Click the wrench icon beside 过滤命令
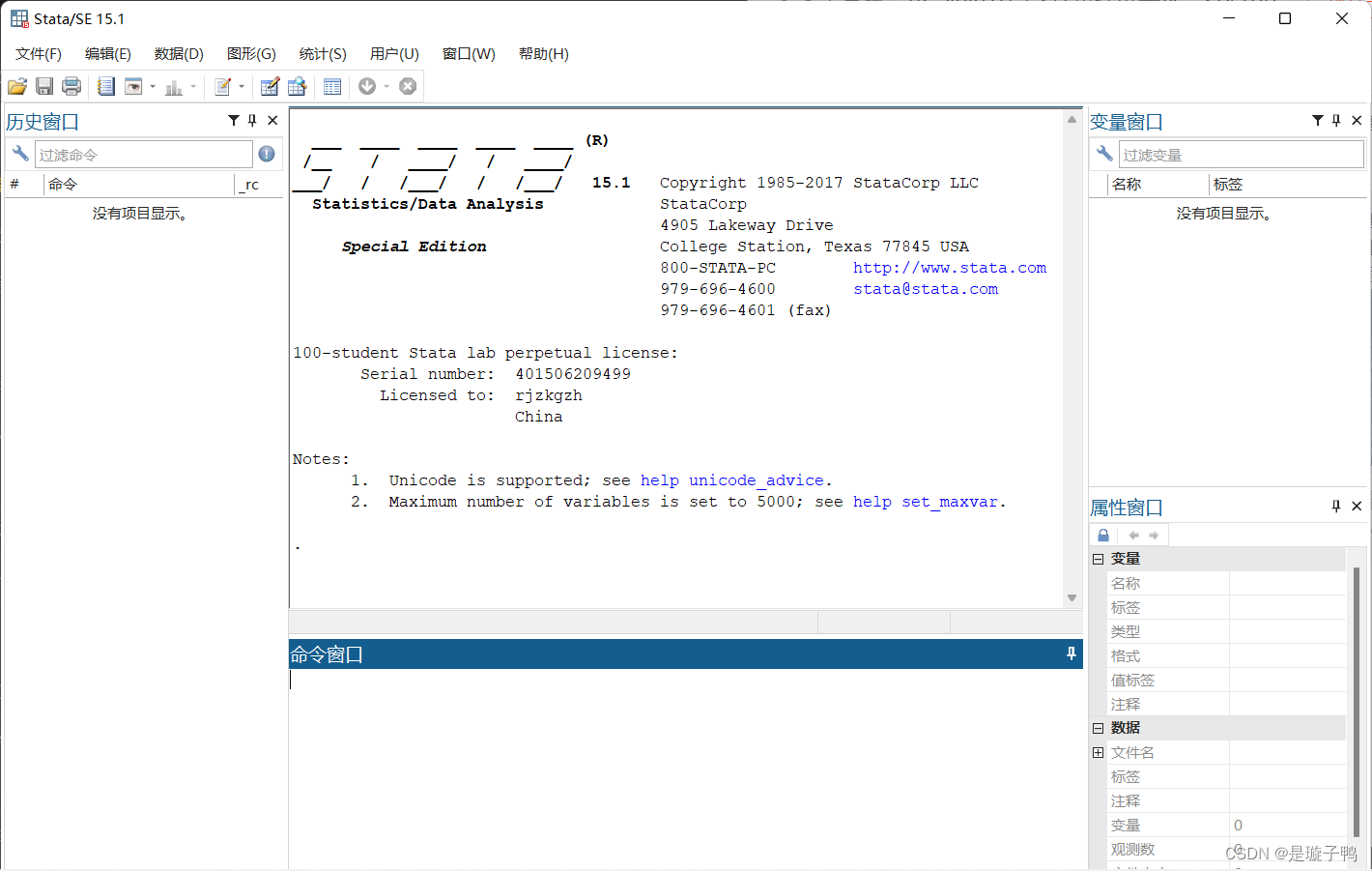Screen dimensions: 1372x871 20,154
